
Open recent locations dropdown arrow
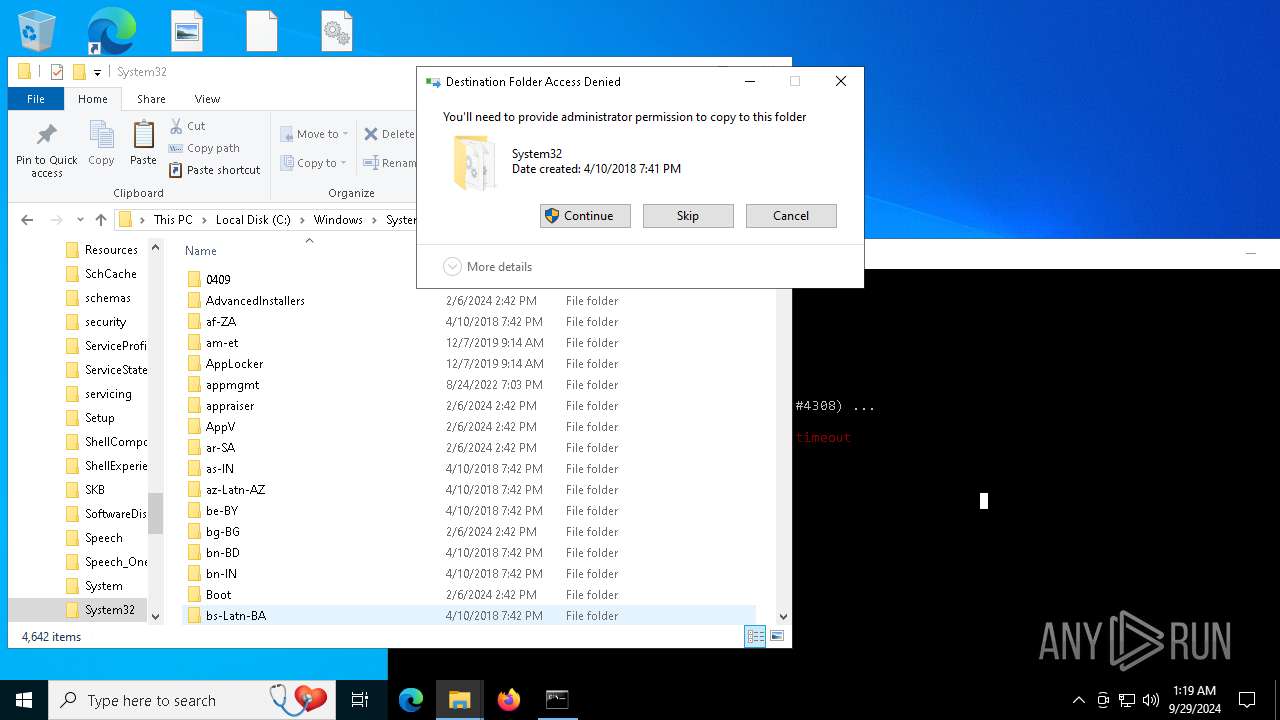80,220
